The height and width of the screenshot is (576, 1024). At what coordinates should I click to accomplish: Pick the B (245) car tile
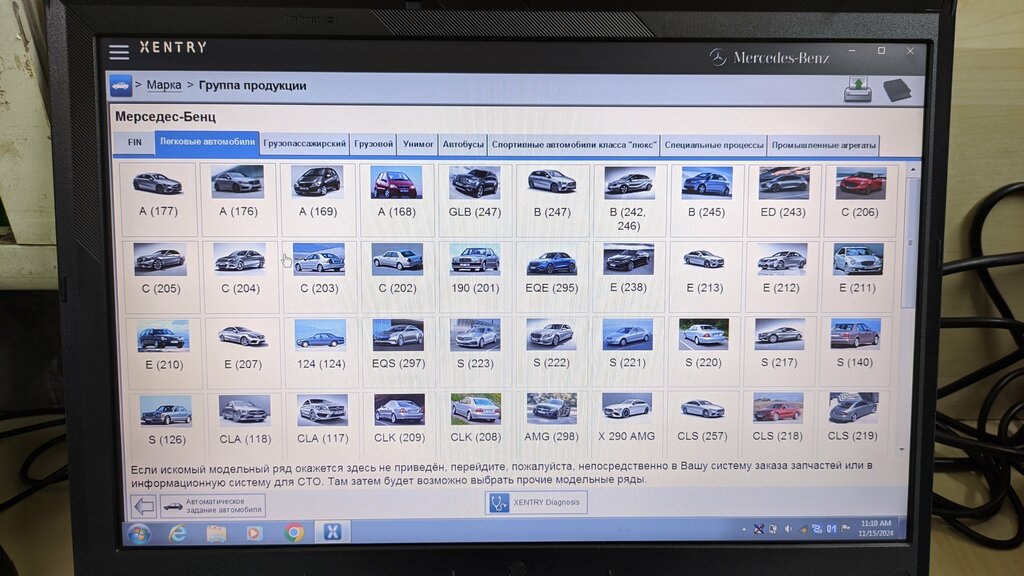(706, 200)
